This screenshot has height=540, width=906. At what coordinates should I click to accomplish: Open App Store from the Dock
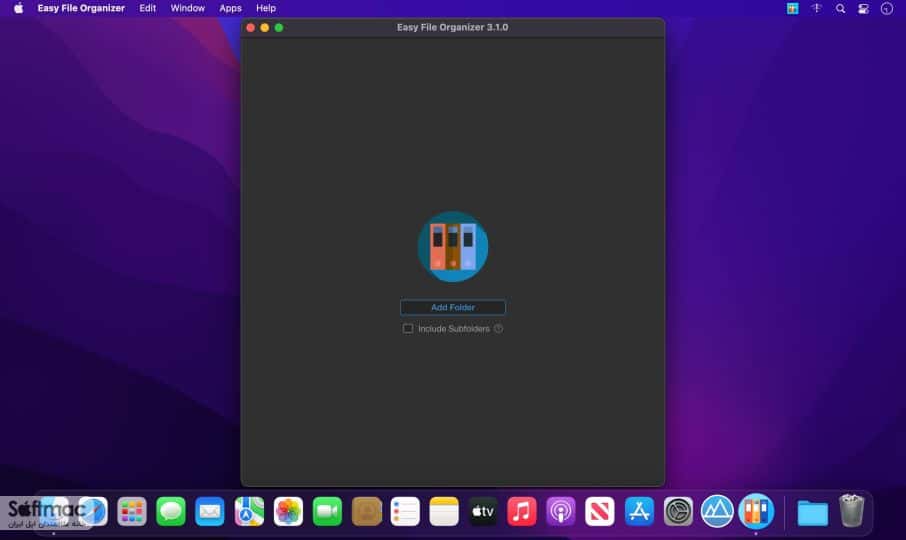(x=639, y=512)
